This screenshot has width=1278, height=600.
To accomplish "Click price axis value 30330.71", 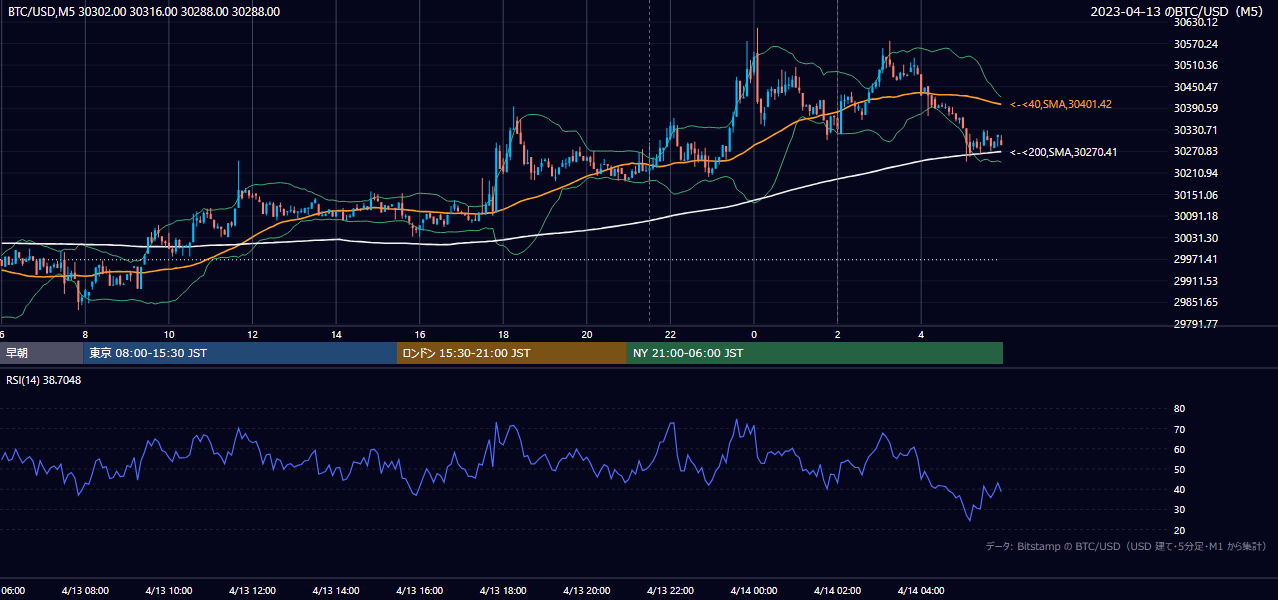I will [x=1196, y=130].
